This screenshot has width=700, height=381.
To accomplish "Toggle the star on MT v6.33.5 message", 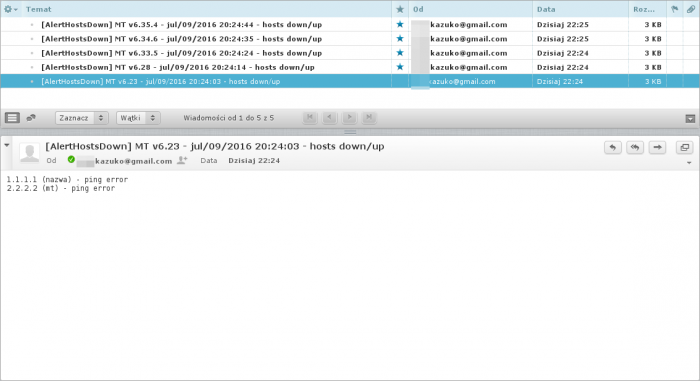I will pos(400,53).
